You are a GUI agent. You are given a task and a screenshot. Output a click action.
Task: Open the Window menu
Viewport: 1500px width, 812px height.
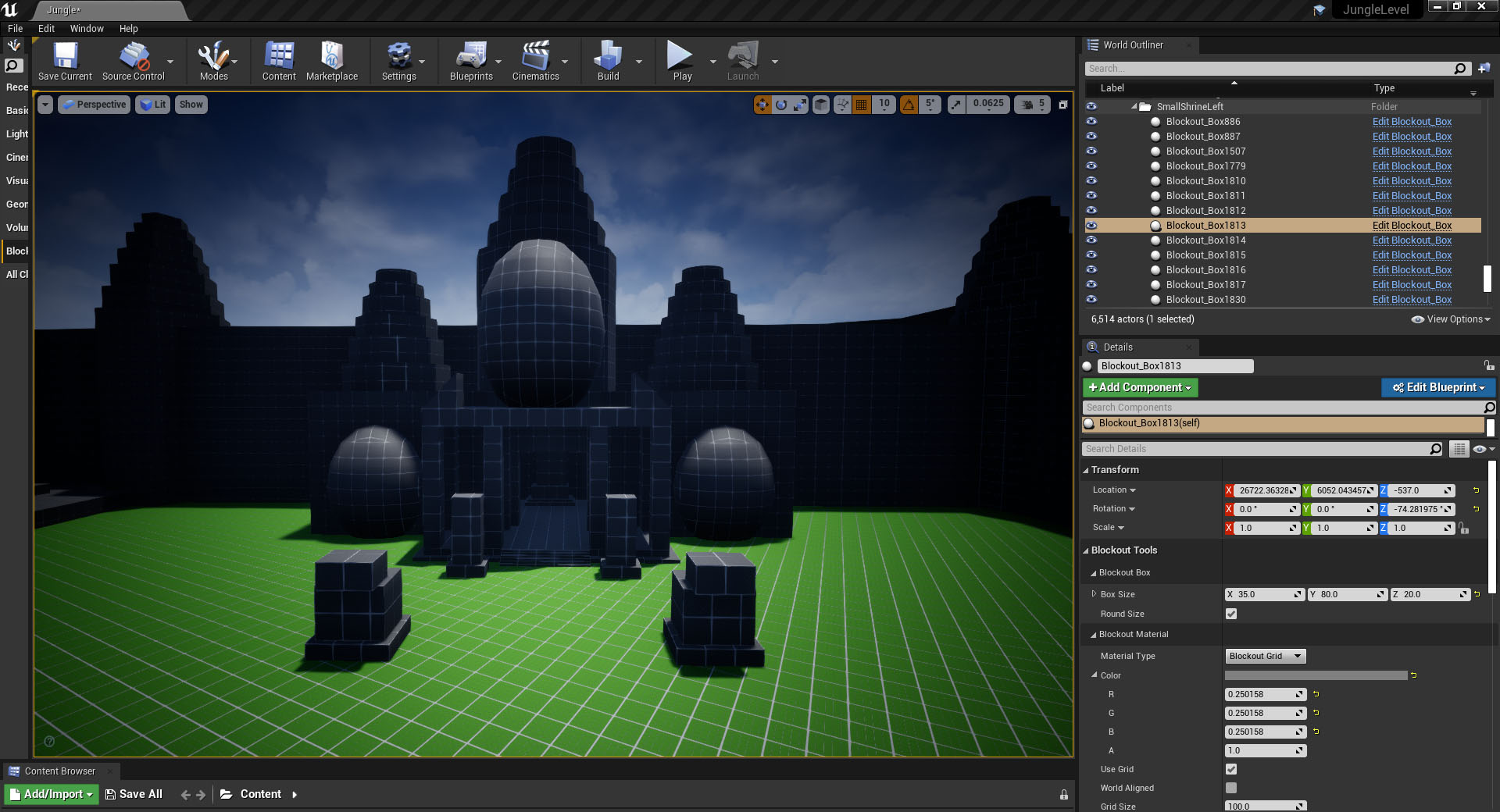tap(87, 29)
